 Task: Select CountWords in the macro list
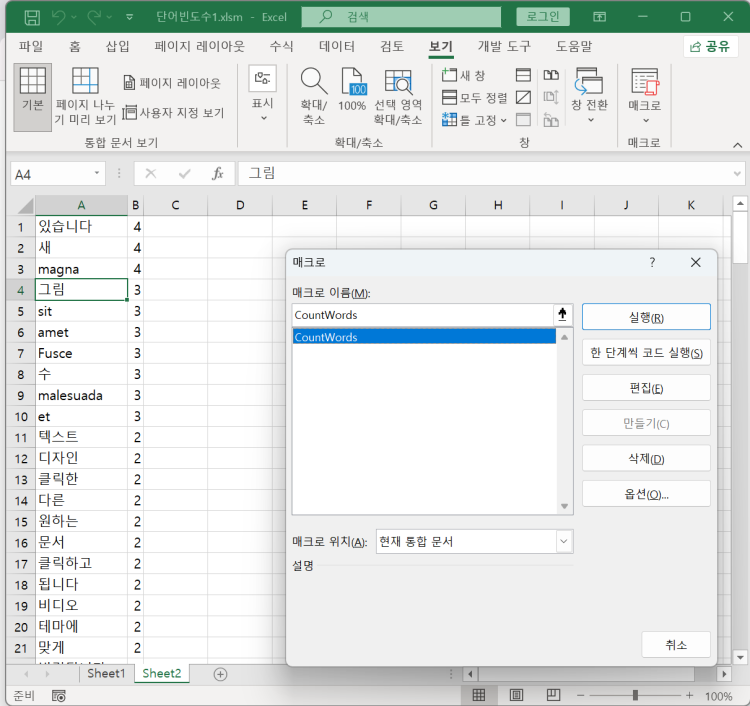click(424, 337)
